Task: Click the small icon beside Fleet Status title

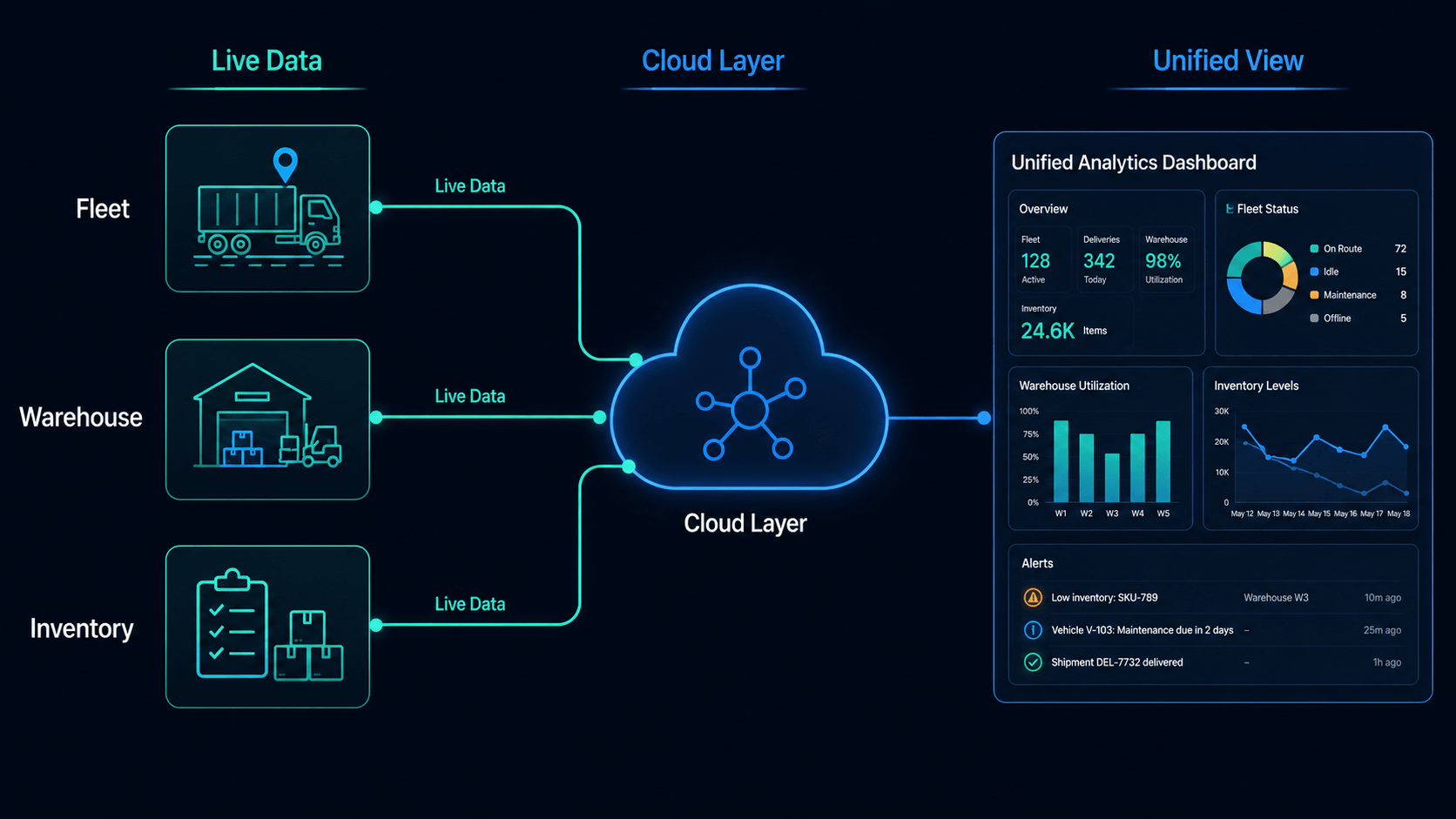Action: point(1229,209)
